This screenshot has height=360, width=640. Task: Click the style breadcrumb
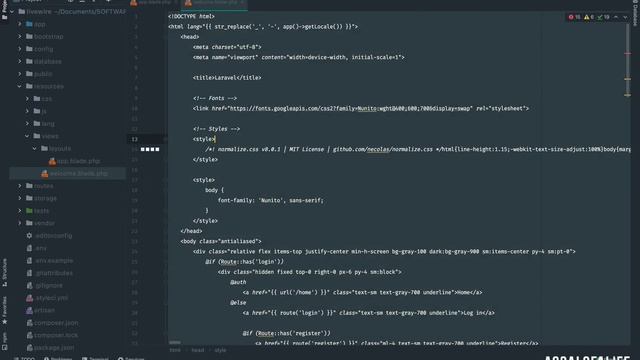(220, 350)
